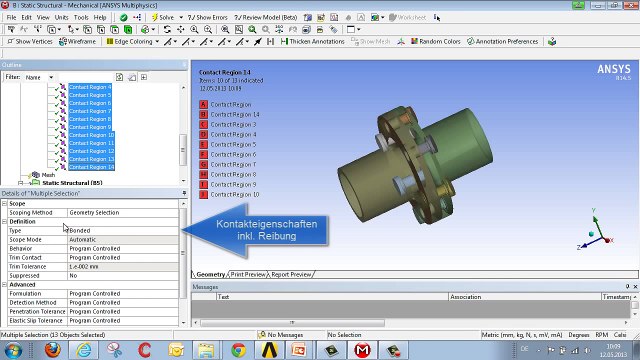This screenshot has height=360, width=640.
Task: Click the Behavior Program Controlled field
Action: (123, 249)
